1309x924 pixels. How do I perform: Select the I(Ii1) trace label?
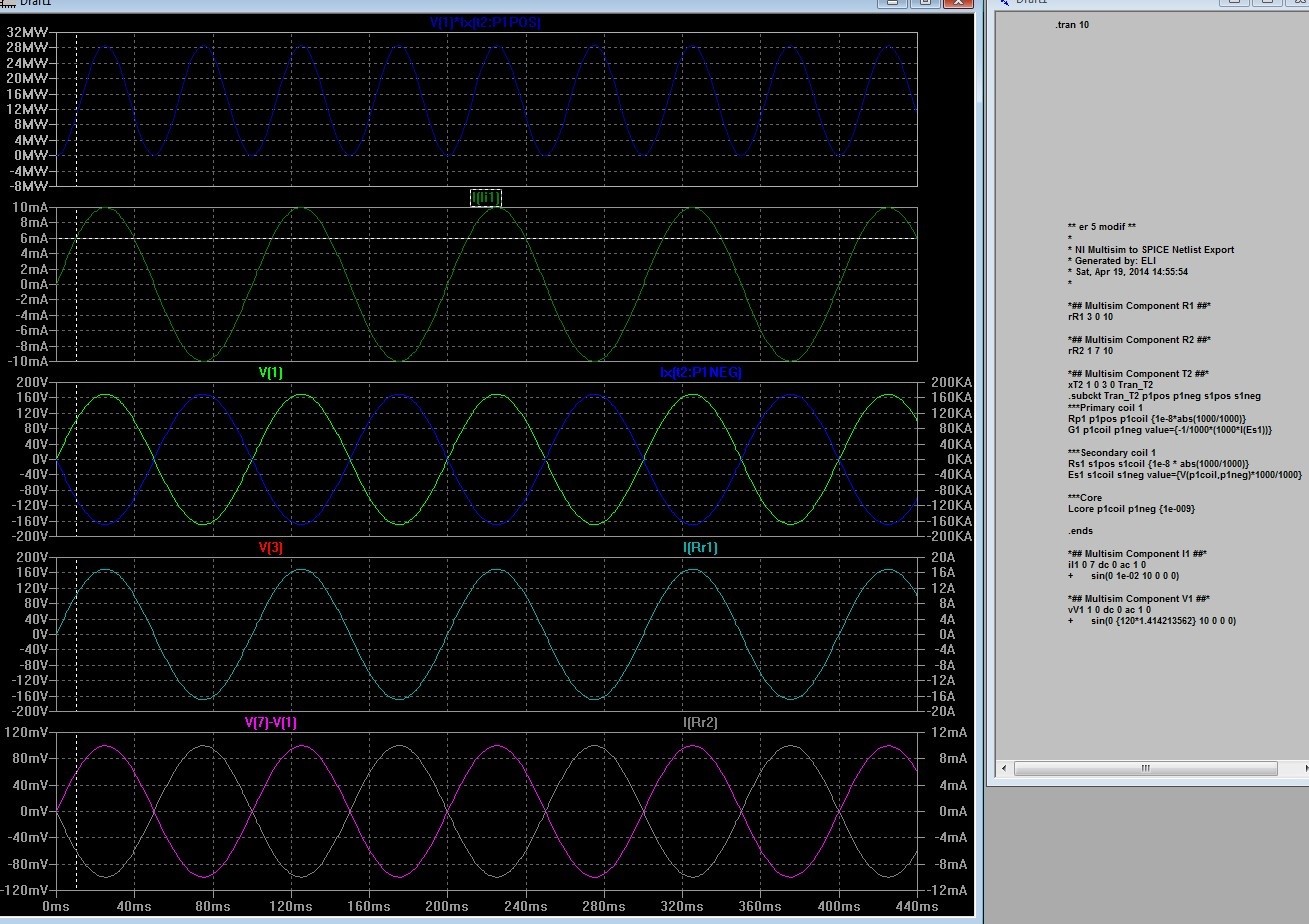point(486,198)
